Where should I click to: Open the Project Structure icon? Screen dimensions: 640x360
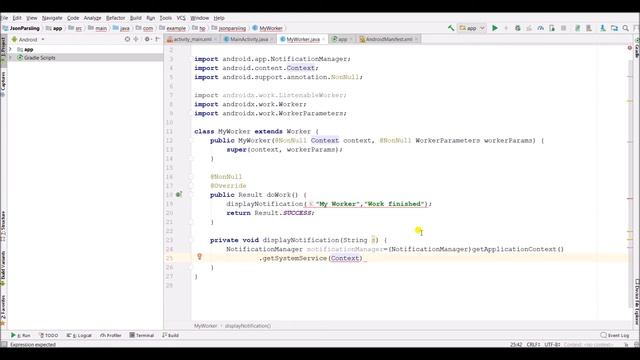[614, 28]
